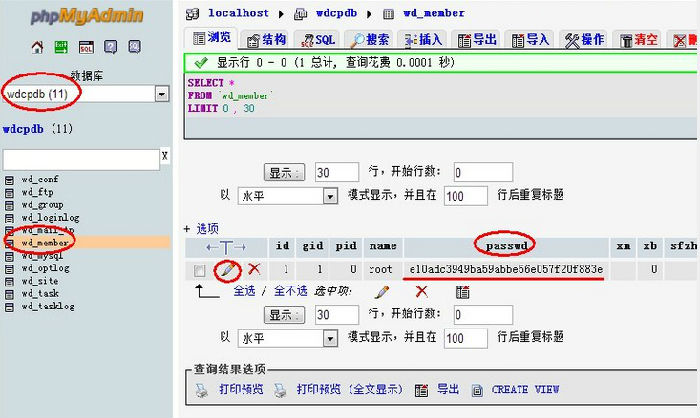Click the log out icon beside home

[x=62, y=47]
